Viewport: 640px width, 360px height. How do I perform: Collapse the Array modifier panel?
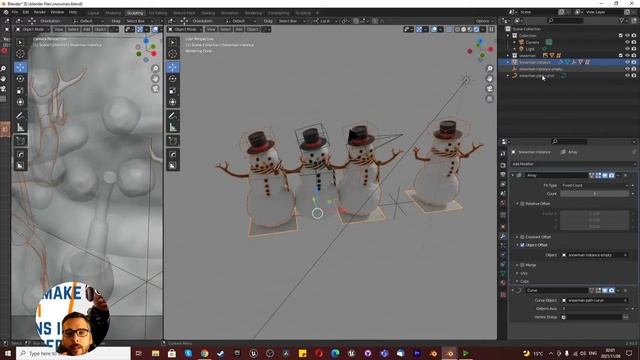pos(513,176)
